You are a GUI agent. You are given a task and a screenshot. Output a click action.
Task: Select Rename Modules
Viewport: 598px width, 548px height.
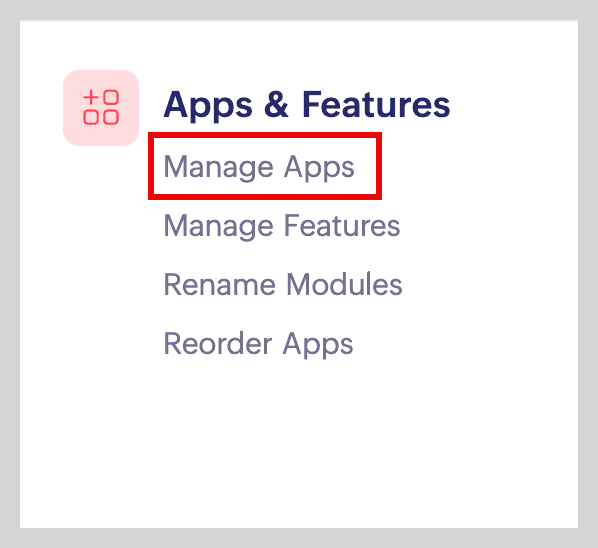[x=283, y=284]
